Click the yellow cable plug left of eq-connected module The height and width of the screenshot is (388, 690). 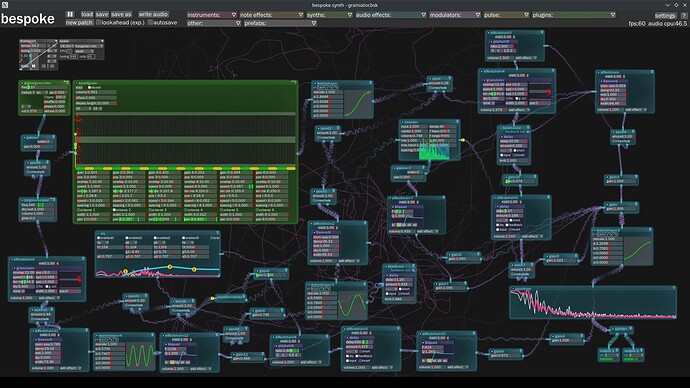213,298
